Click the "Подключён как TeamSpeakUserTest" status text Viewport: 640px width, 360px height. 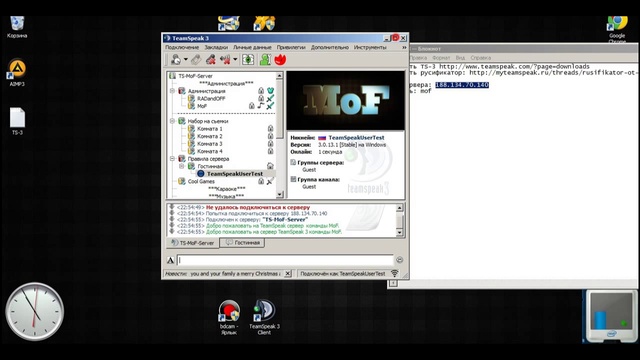[x=343, y=273]
